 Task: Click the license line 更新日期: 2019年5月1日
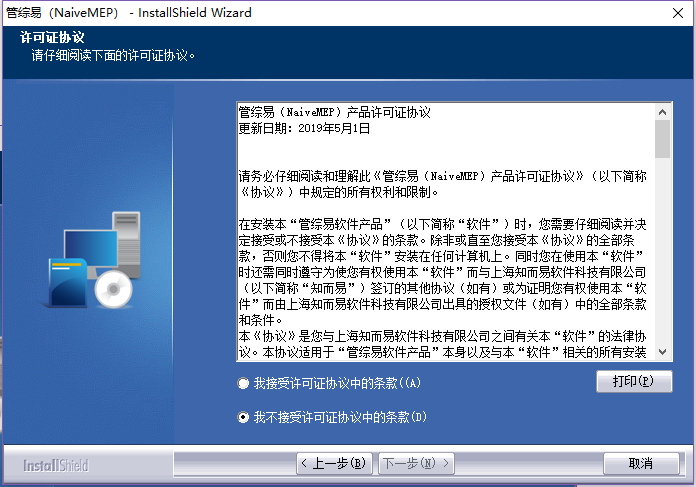tap(304, 128)
